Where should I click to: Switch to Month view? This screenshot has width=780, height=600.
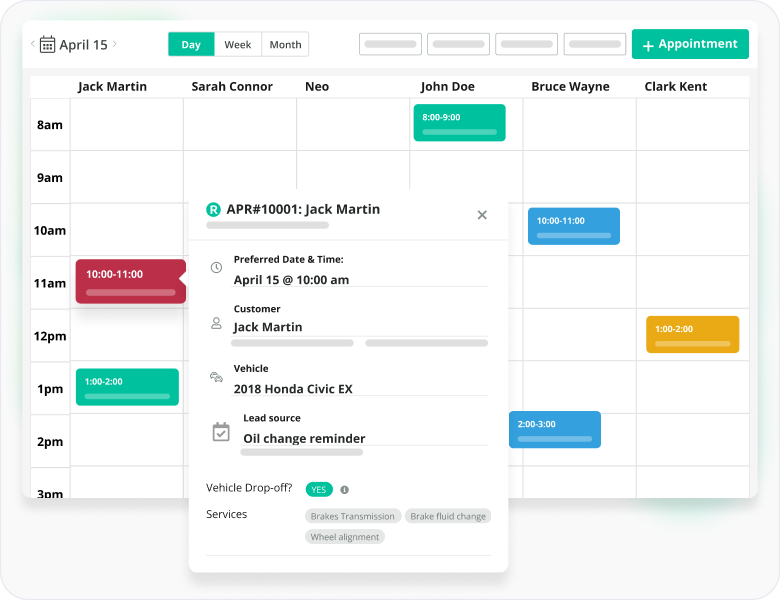pos(285,45)
